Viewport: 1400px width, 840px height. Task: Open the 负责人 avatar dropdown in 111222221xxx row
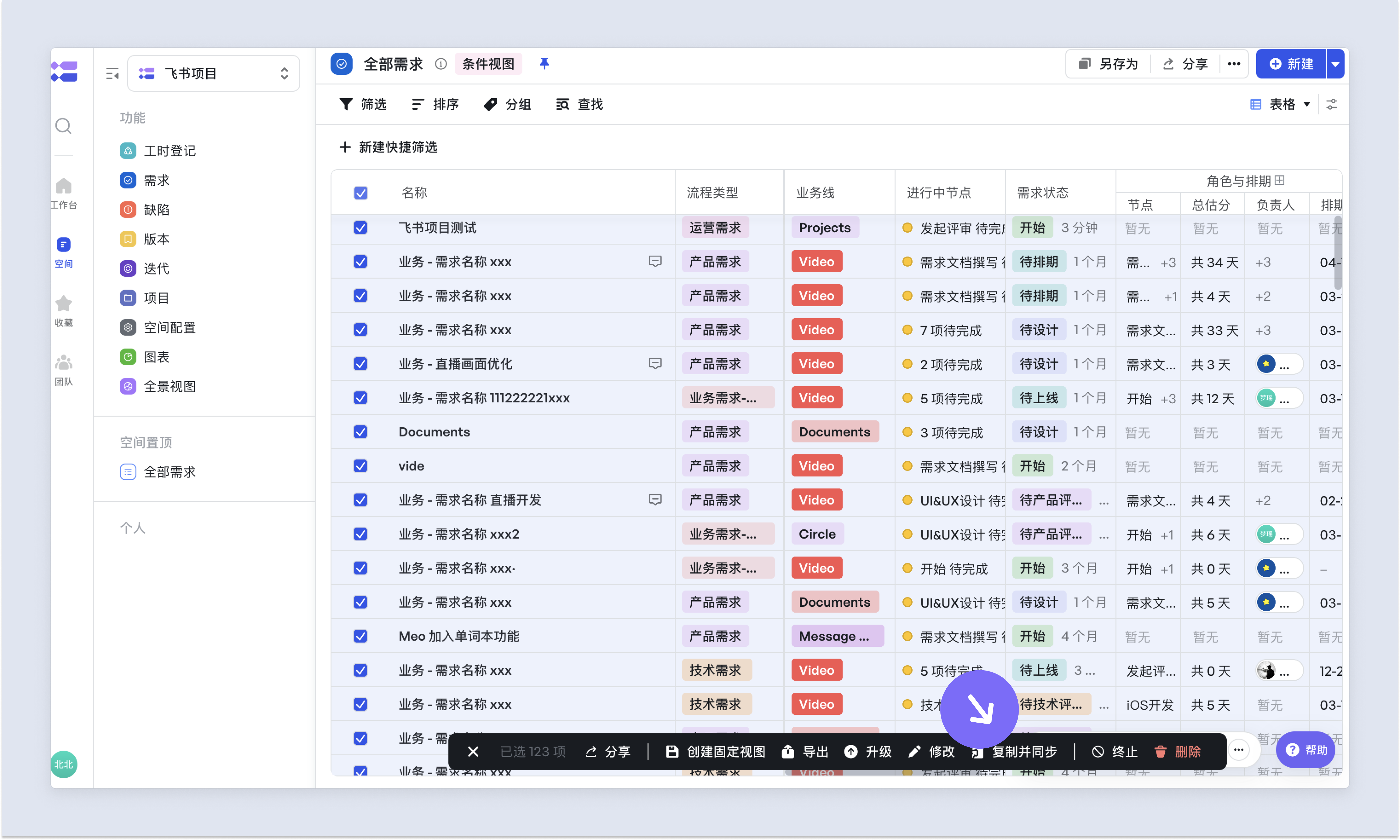coord(1279,398)
